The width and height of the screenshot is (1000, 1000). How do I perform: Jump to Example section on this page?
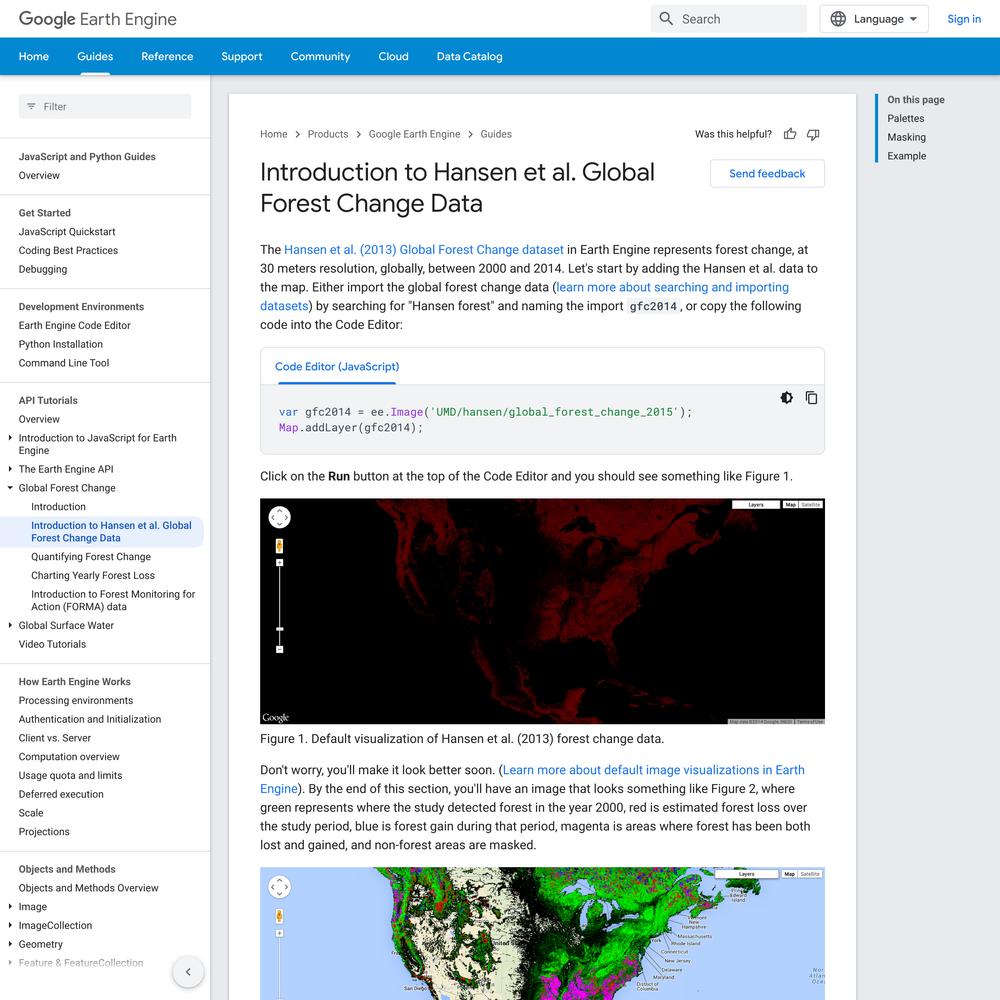click(906, 156)
